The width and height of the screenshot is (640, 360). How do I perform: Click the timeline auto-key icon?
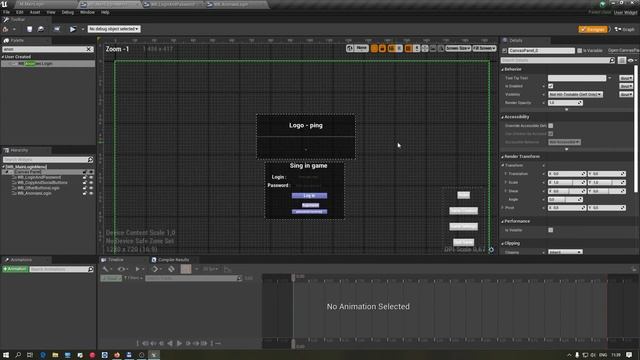[x=171, y=269]
